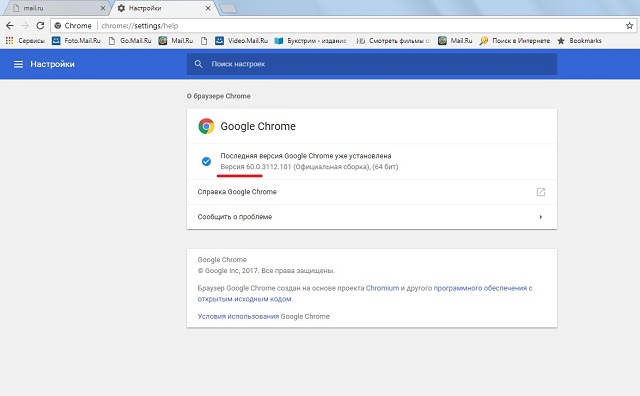The image size is (640, 396).
Task: Click the magnifier icon in the settings search
Action: click(198, 64)
